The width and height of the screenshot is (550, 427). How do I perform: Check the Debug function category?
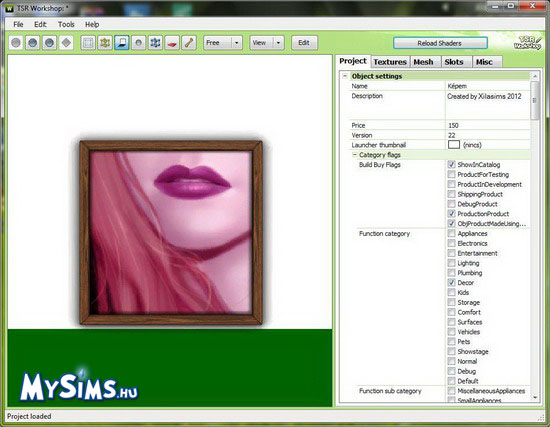452,371
